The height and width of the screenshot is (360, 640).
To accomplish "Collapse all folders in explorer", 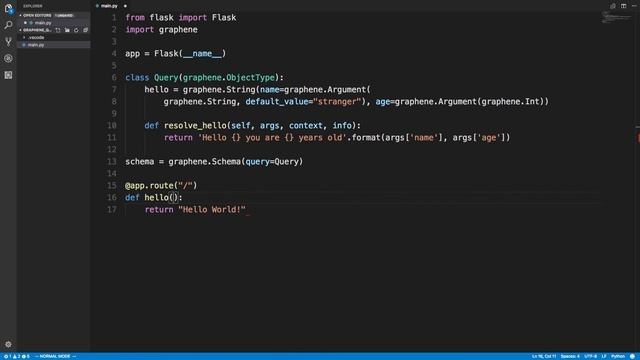I will (86, 30).
